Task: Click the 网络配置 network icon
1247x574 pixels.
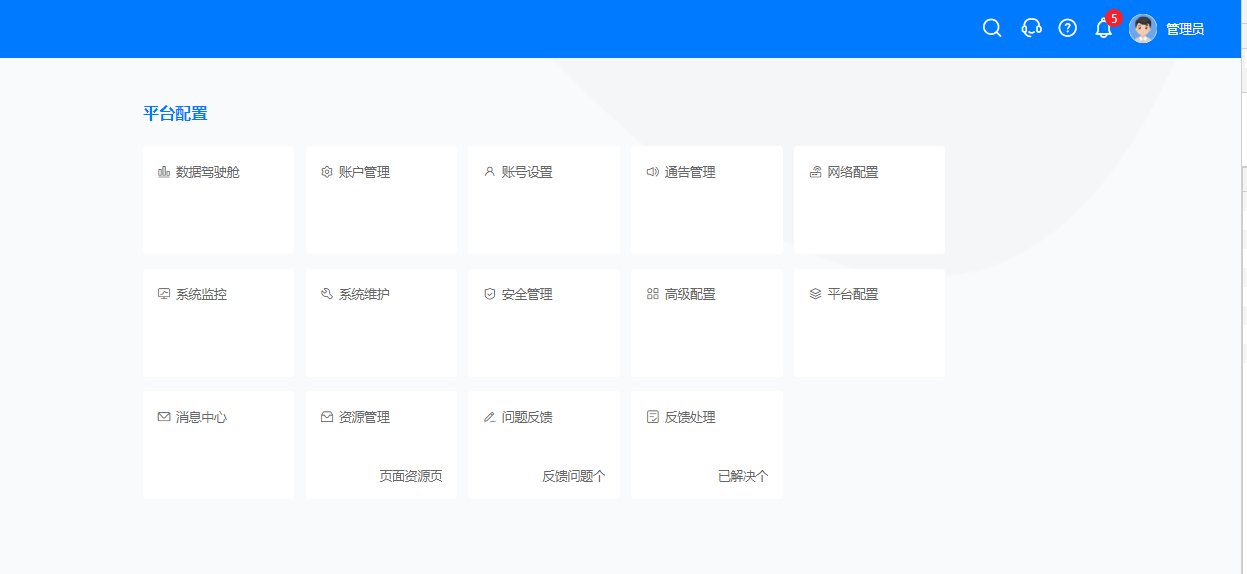Action: click(x=815, y=172)
